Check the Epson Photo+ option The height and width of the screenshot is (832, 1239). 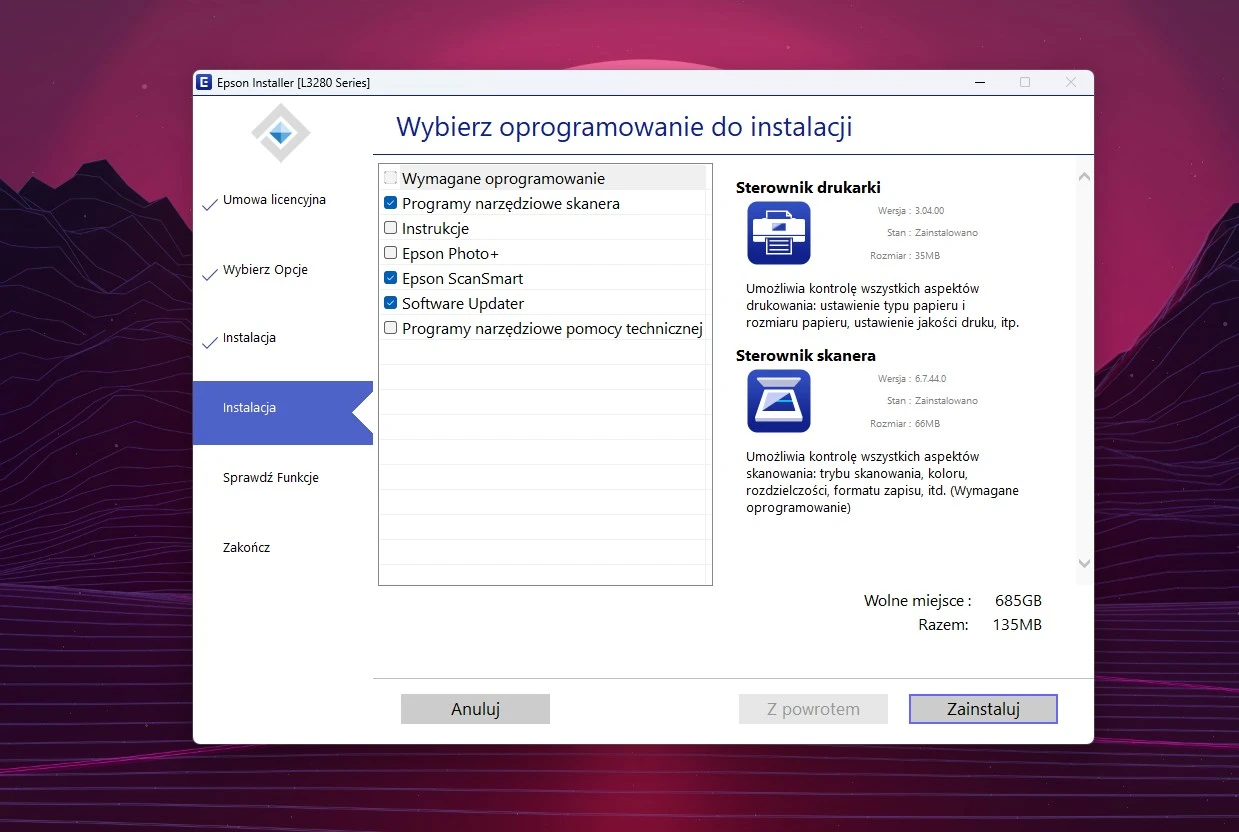[391, 253]
